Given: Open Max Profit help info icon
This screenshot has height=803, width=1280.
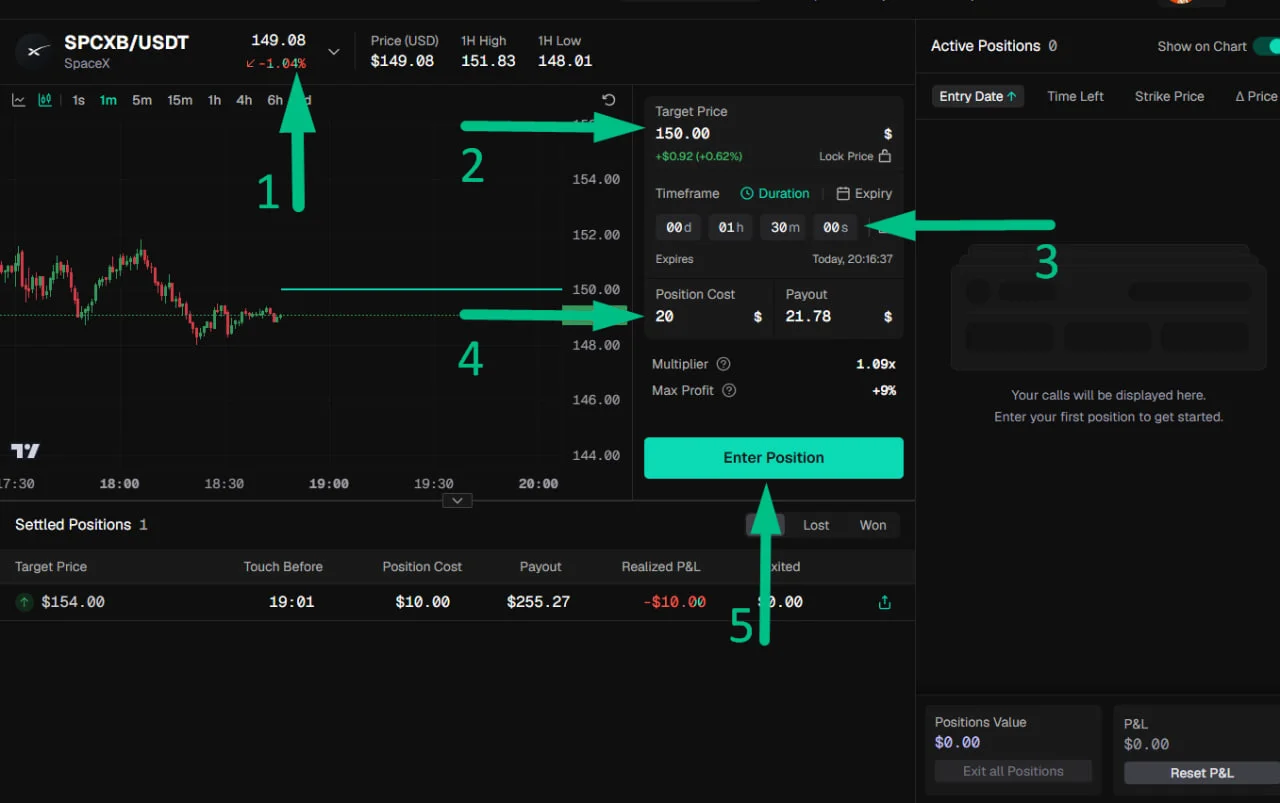Looking at the screenshot, I should point(729,390).
